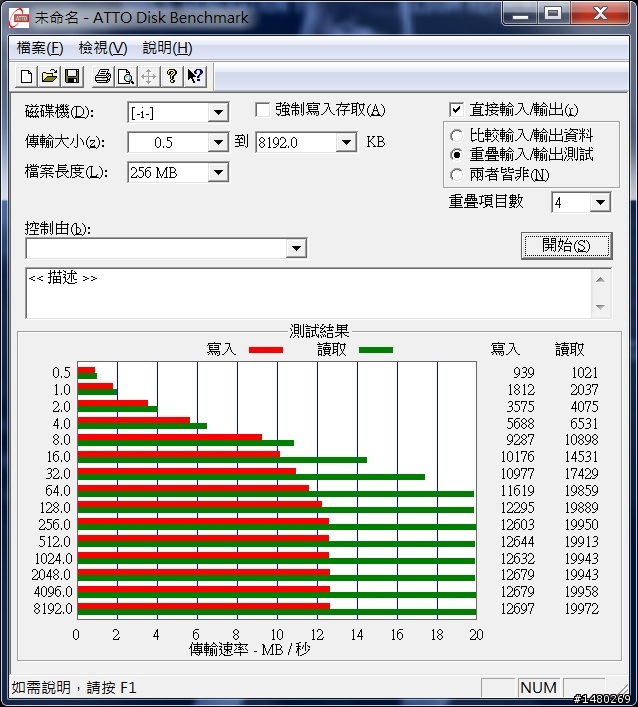Click the question mark About icon
638x707 pixels.
(171, 76)
